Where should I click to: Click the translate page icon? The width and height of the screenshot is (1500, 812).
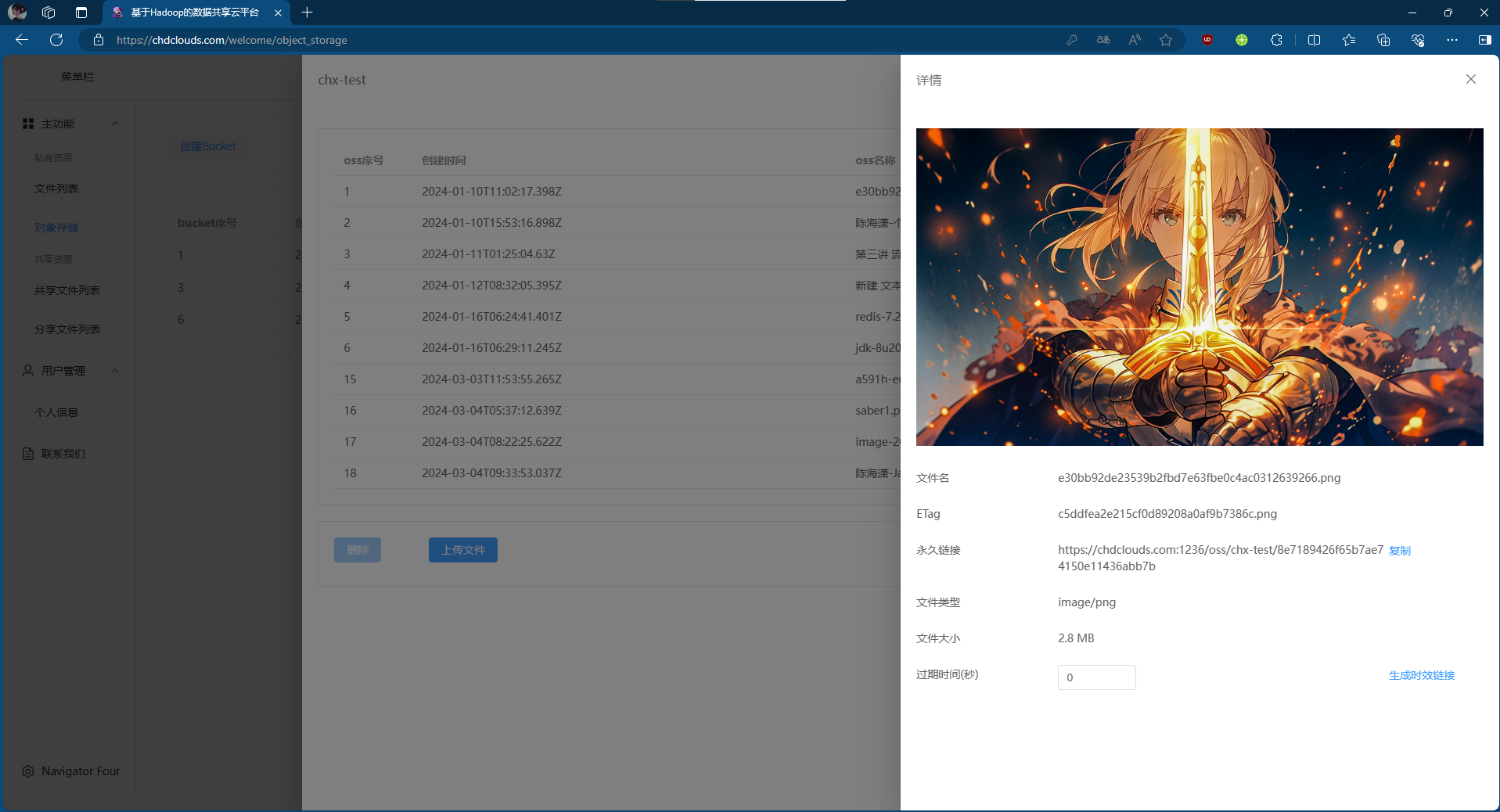(1103, 40)
